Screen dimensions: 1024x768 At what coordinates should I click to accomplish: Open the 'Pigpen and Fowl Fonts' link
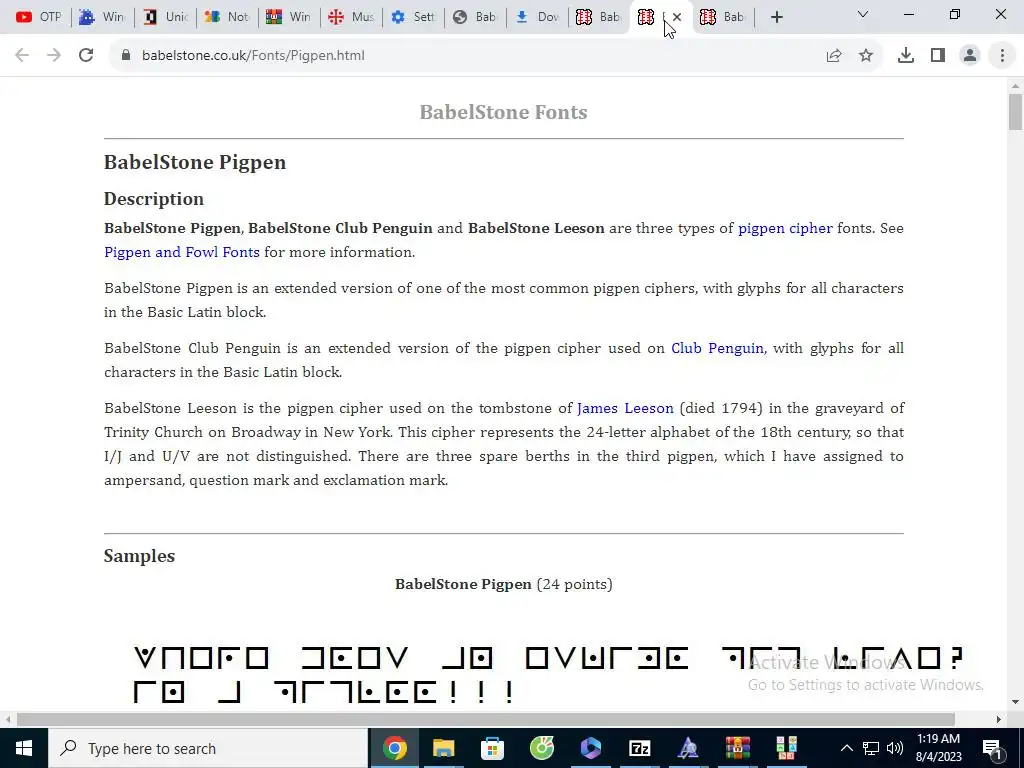click(x=182, y=252)
